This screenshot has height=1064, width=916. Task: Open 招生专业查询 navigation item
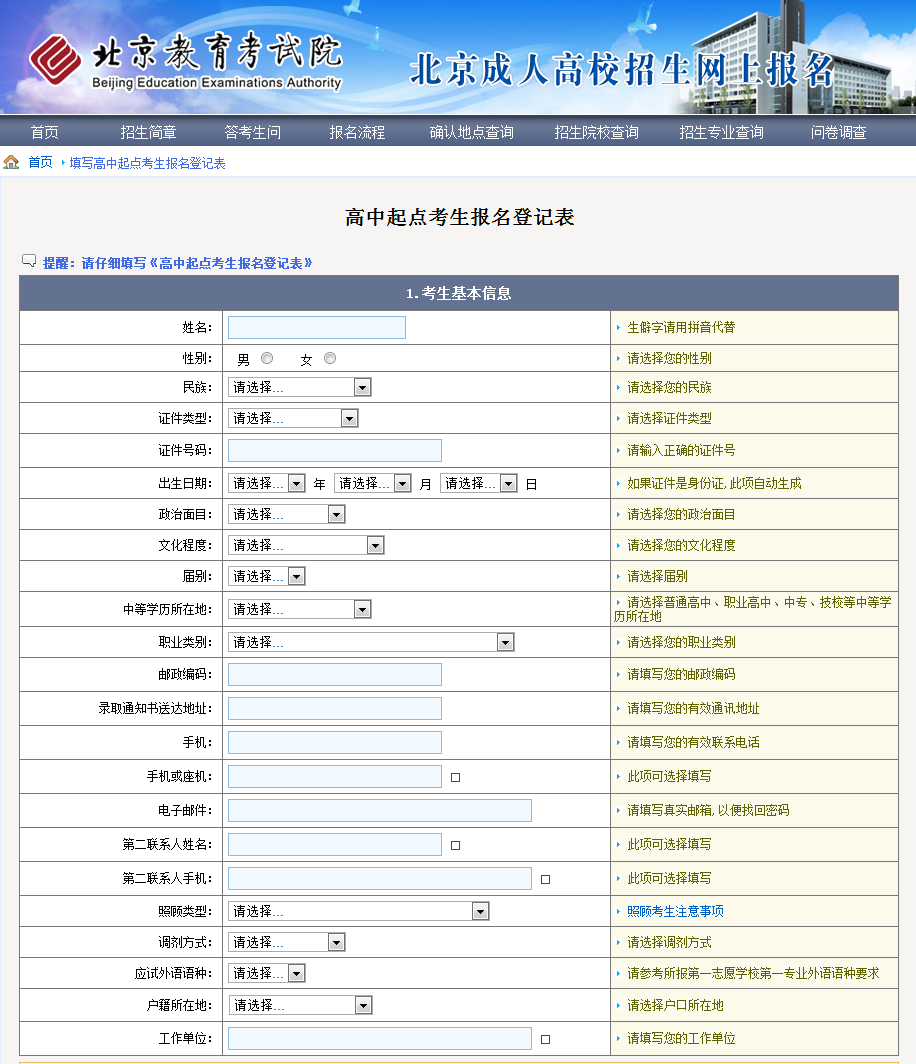click(x=721, y=132)
